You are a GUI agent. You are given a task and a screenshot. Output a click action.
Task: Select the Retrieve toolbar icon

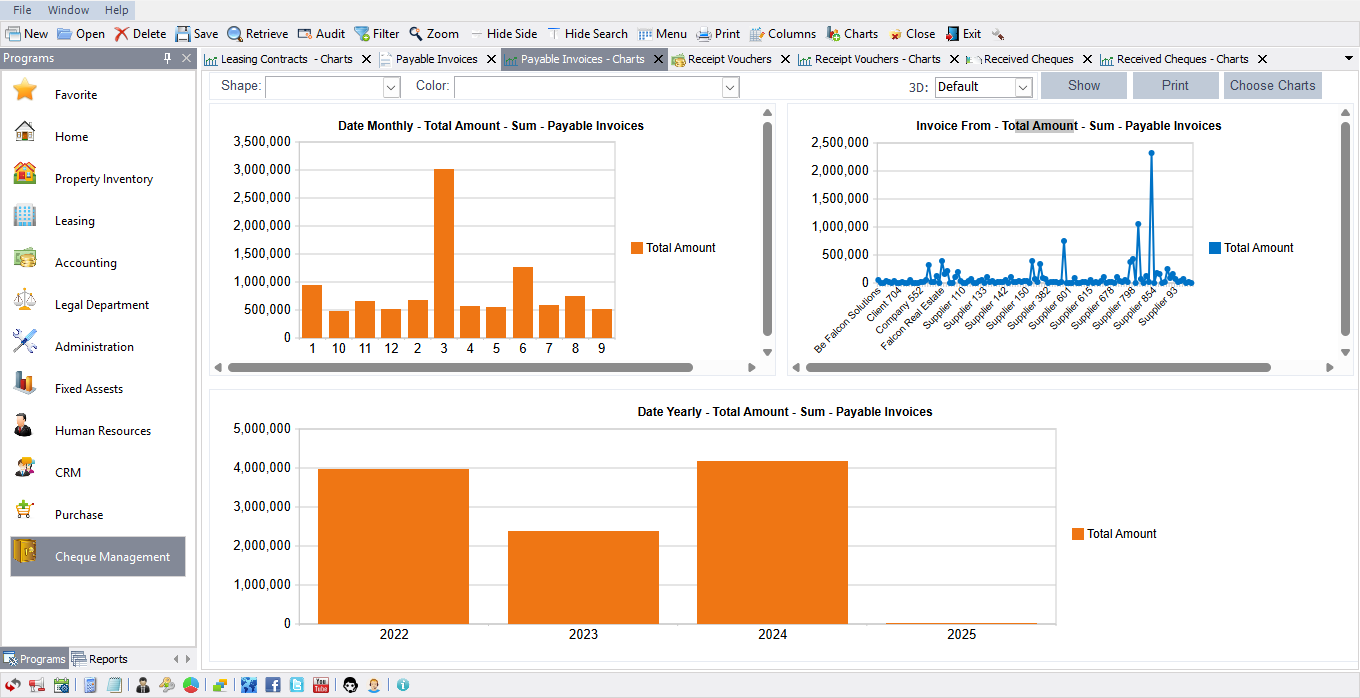click(257, 33)
